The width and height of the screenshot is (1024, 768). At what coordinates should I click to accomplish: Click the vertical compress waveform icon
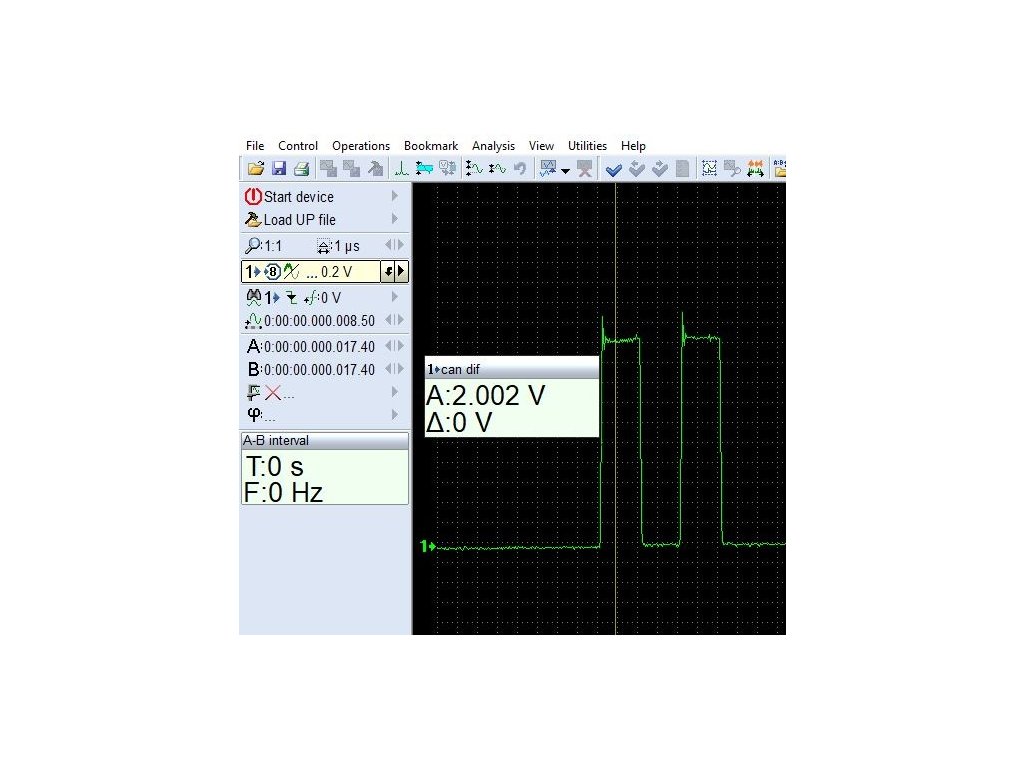click(x=497, y=168)
